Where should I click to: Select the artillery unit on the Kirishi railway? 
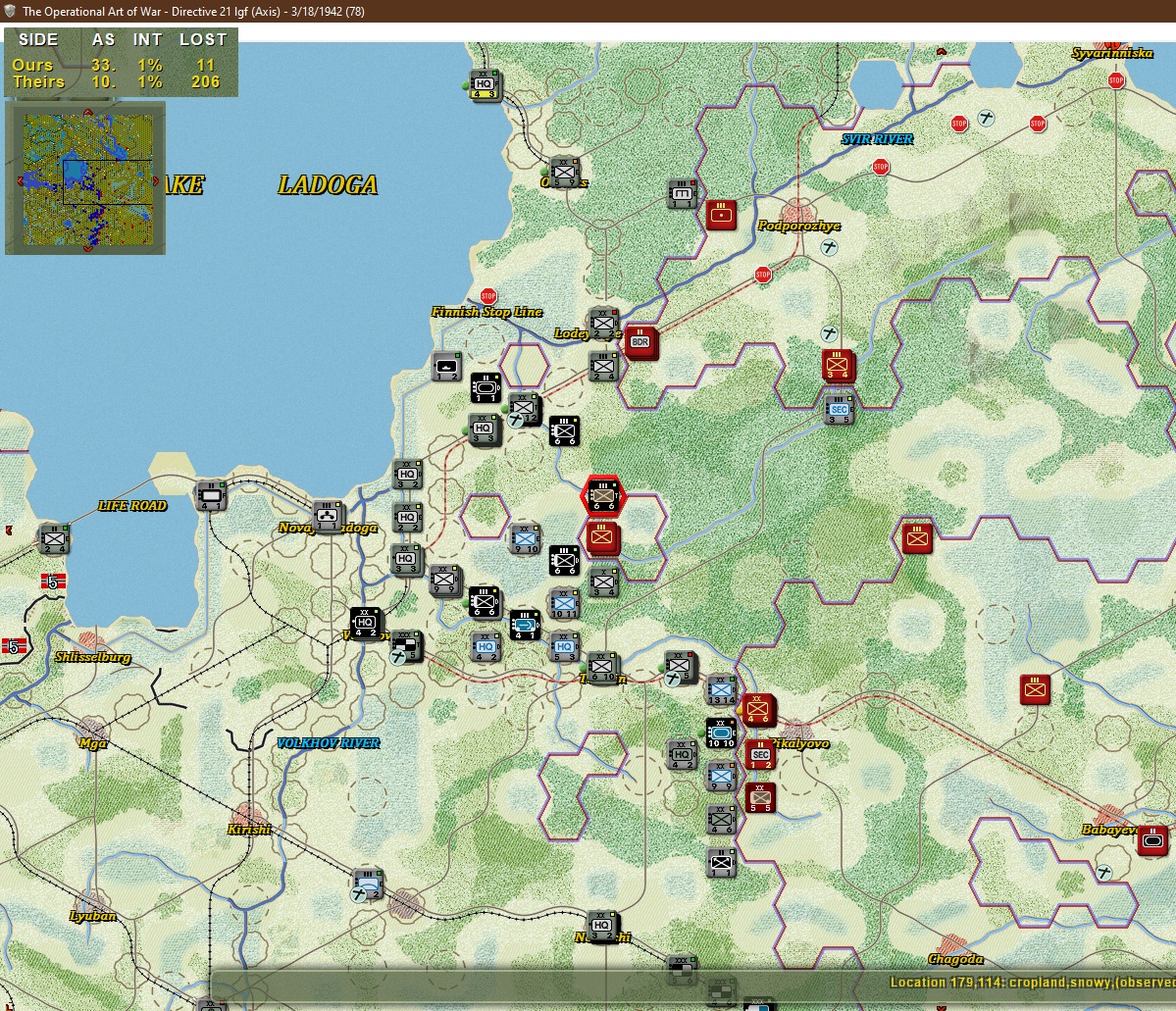(x=368, y=885)
